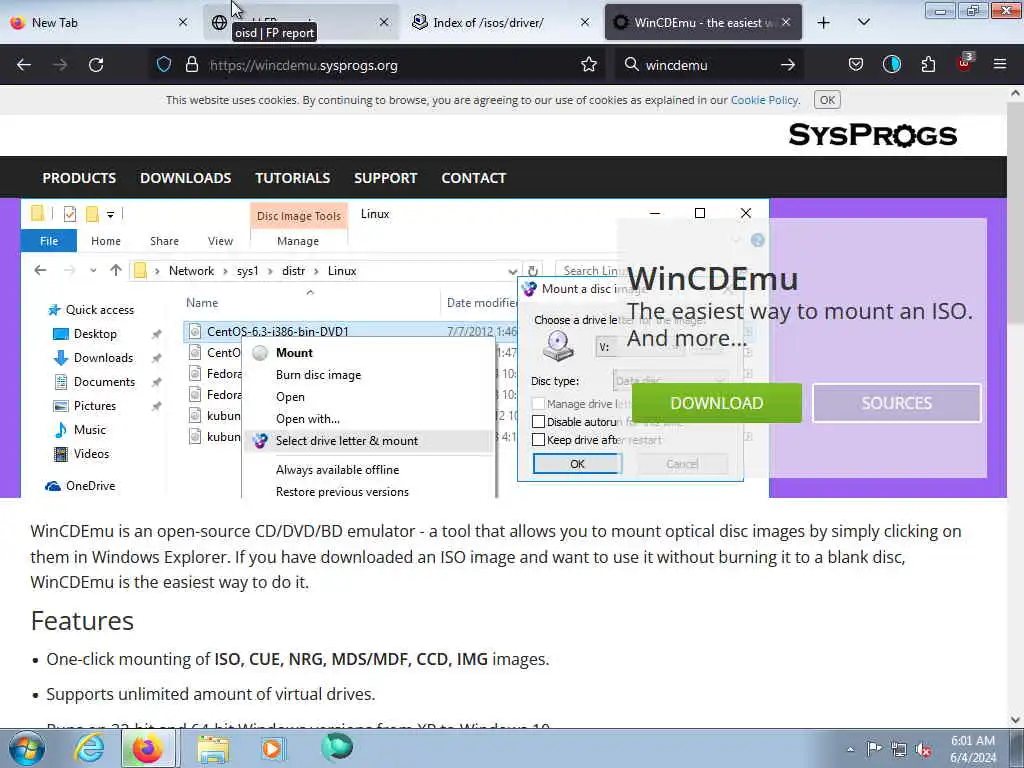The height and width of the screenshot is (768, 1024).
Task: Toggle Manage drive letters checkbox
Action: 539,404
